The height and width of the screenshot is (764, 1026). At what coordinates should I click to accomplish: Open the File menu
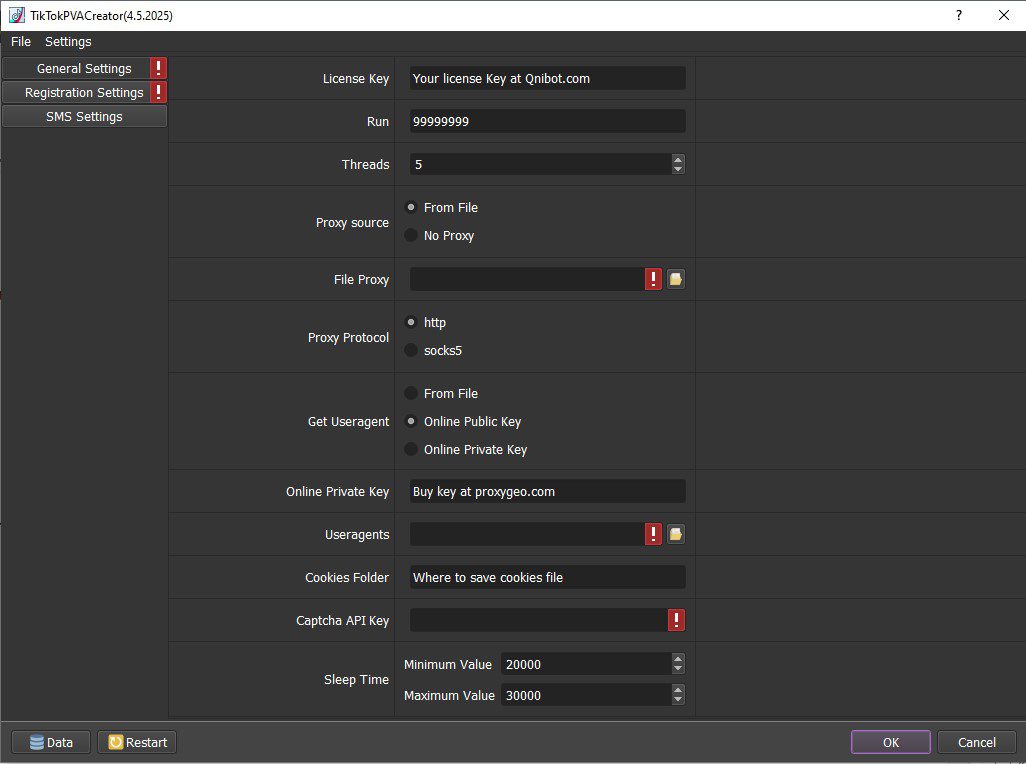[21, 41]
